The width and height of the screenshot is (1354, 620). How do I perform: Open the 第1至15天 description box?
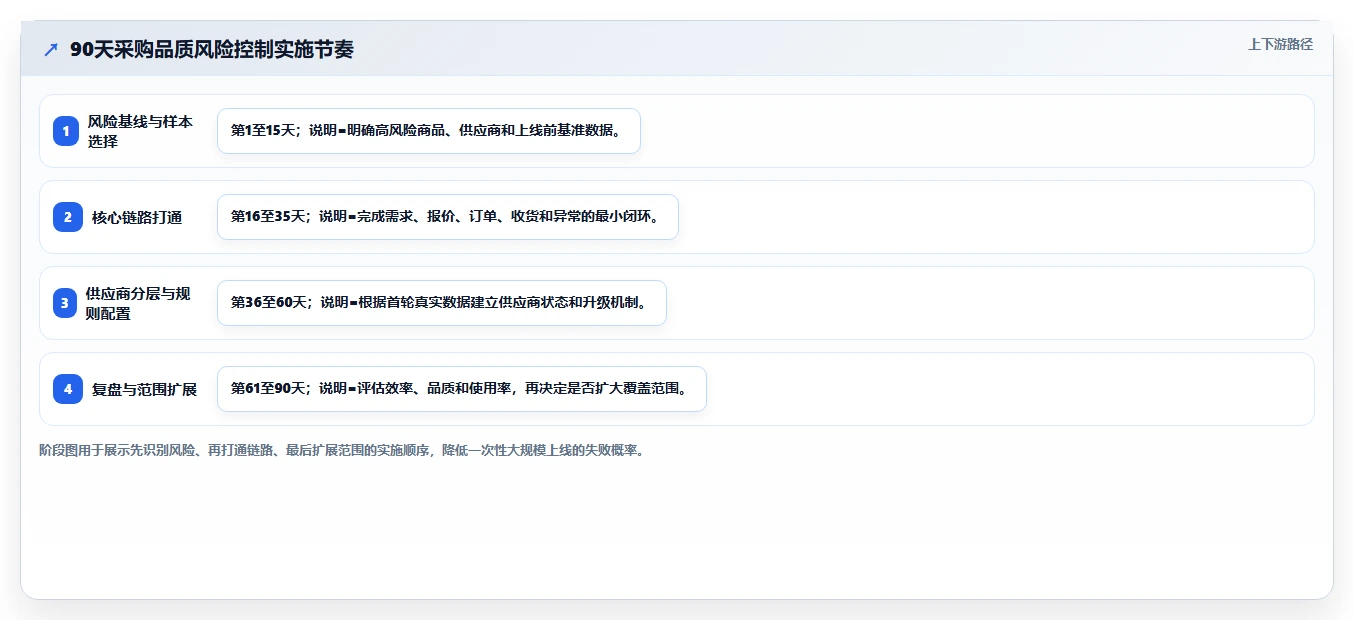pyautogui.click(x=428, y=131)
